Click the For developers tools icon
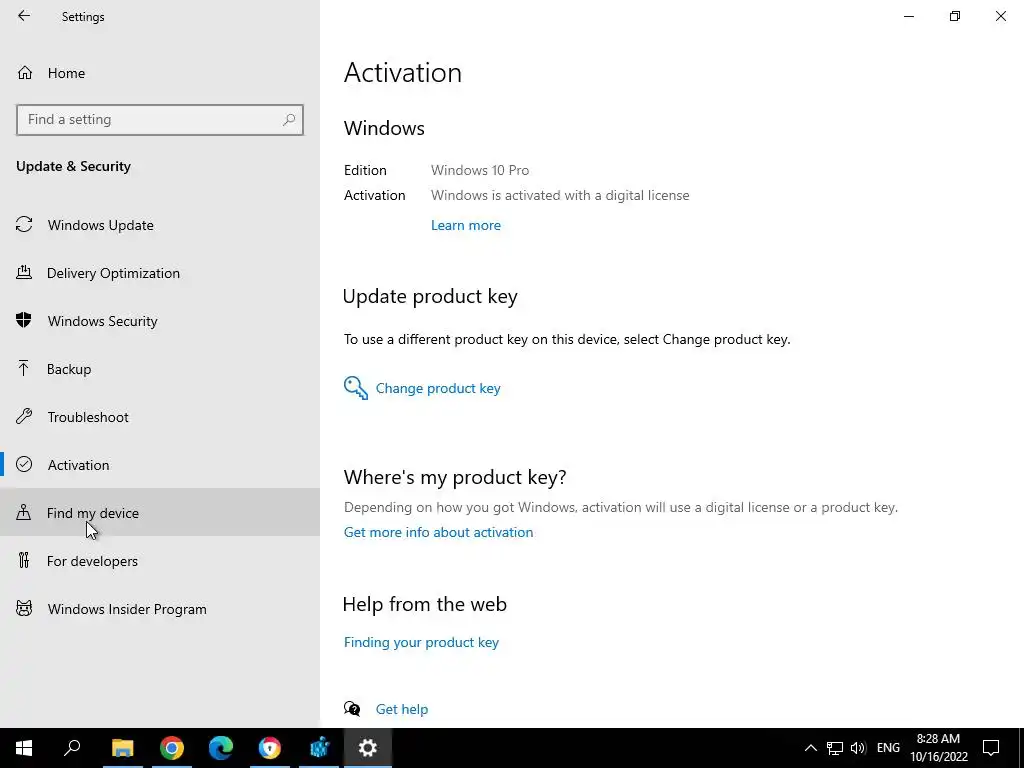Viewport: 1024px width, 768px height. click(x=24, y=560)
